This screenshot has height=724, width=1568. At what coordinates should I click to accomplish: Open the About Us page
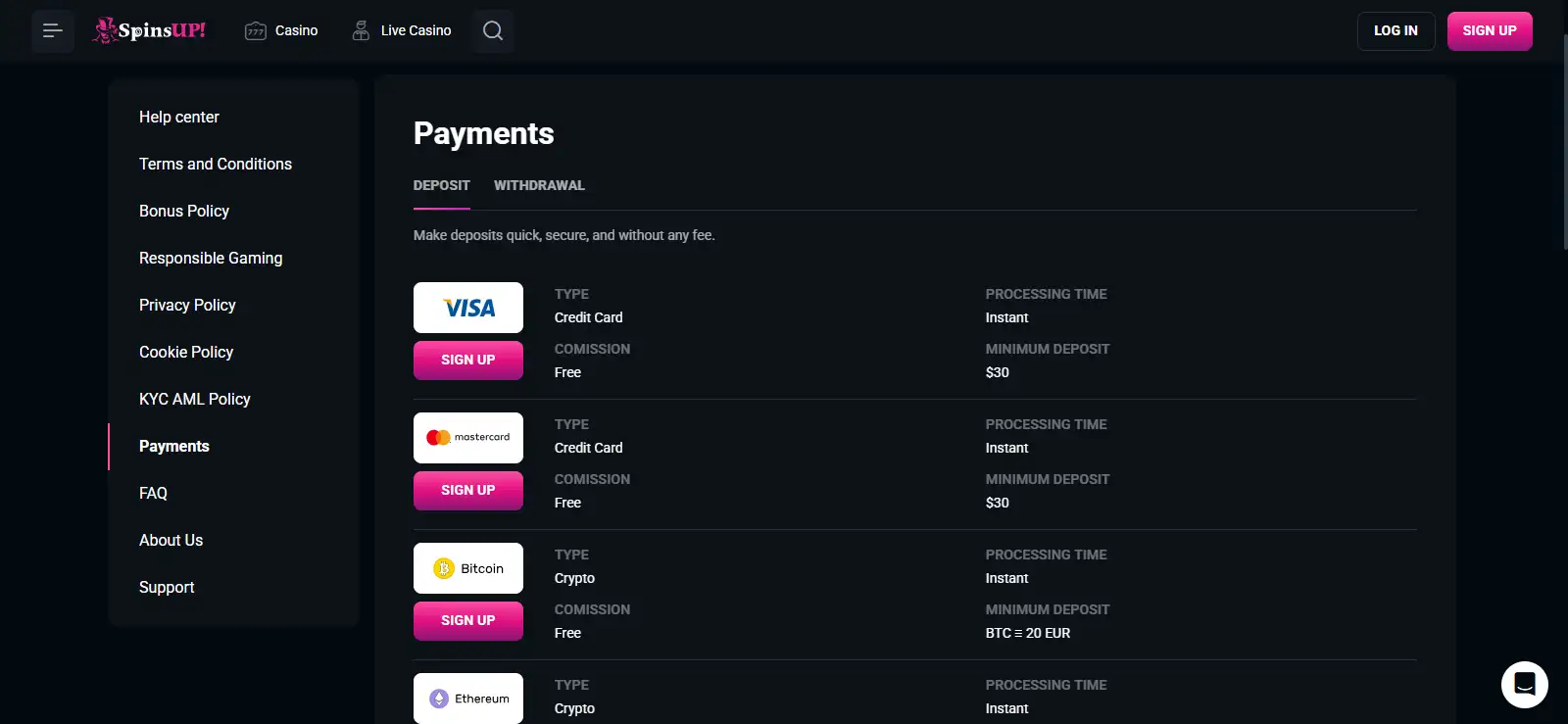[171, 541]
